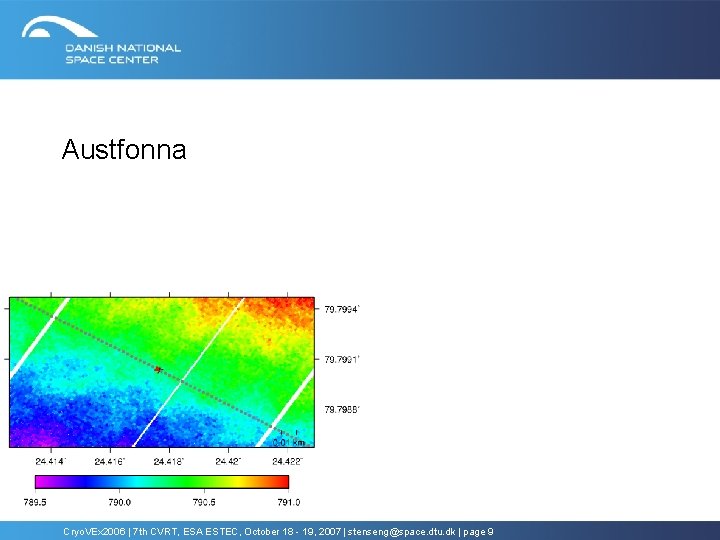
Task: Click the Danish National Space Center arch logo
Action: pos(59,27)
